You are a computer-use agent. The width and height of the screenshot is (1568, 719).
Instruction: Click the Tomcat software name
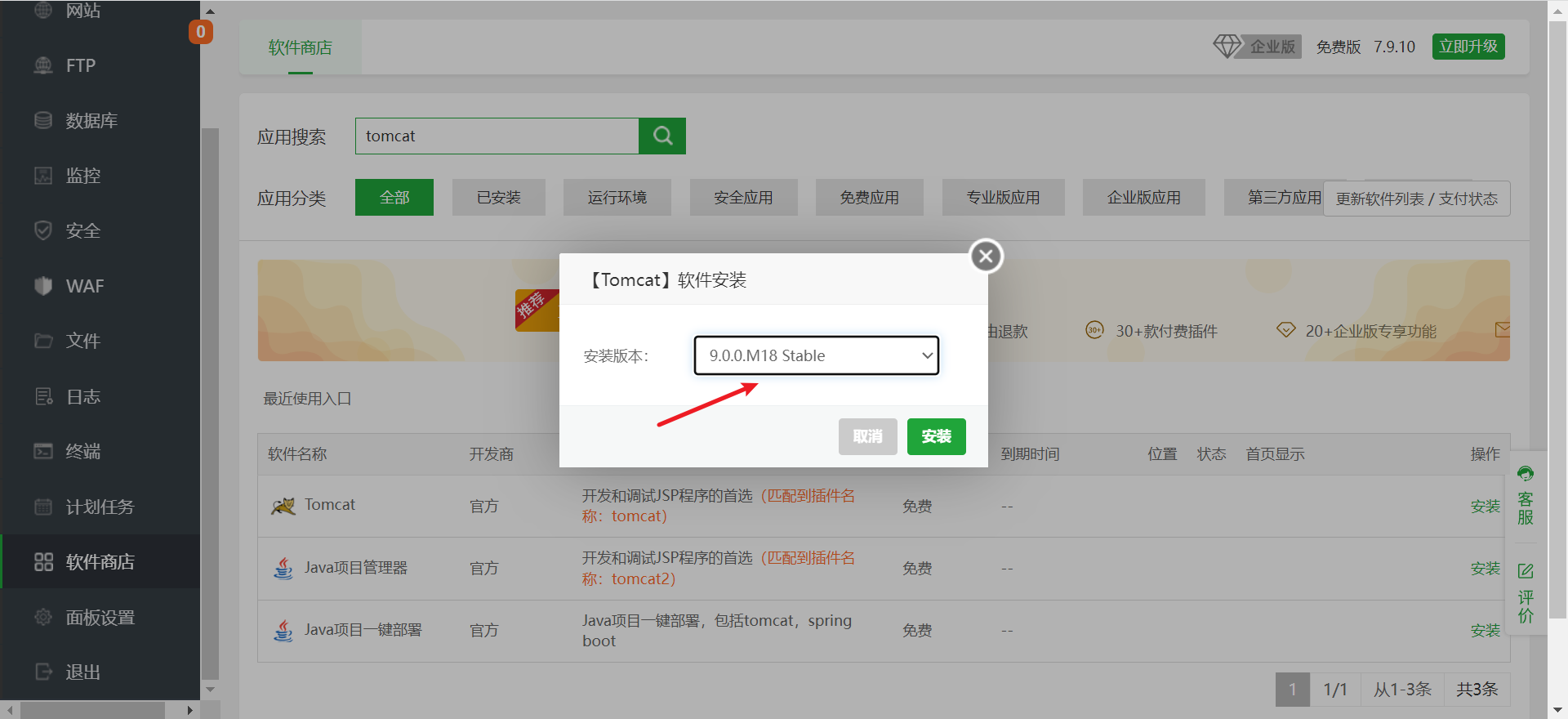[x=330, y=505]
